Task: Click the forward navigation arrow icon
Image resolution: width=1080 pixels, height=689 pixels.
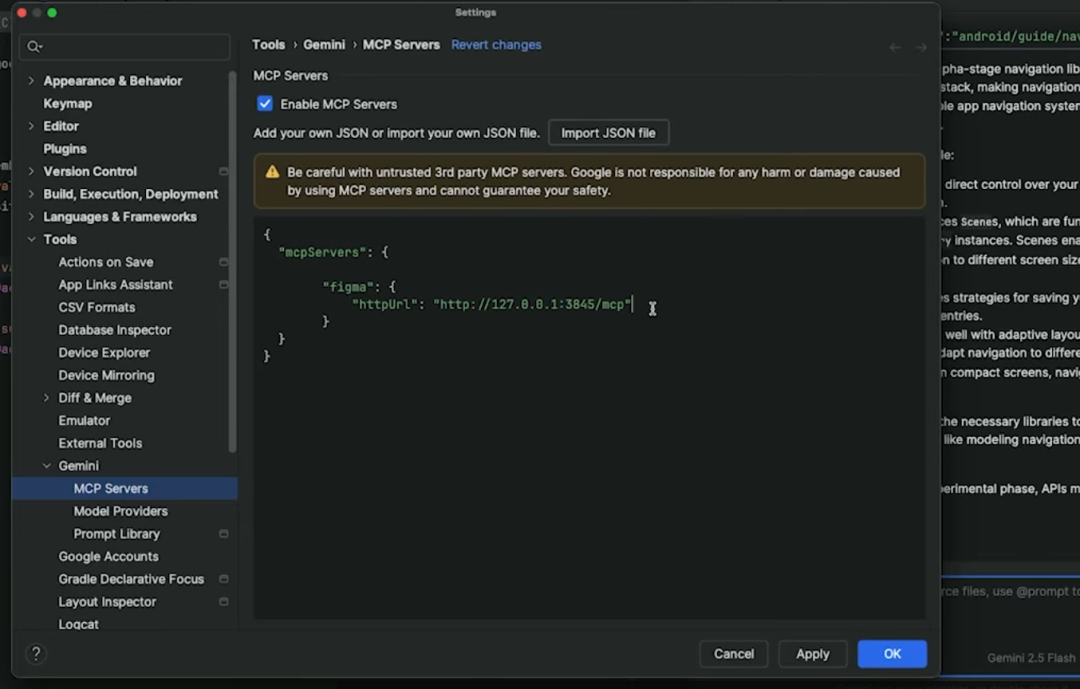Action: (921, 48)
